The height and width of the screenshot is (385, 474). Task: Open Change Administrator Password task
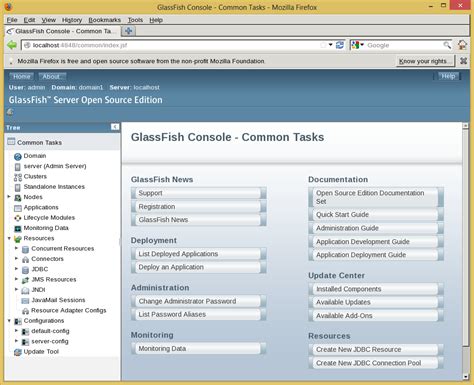point(199,301)
